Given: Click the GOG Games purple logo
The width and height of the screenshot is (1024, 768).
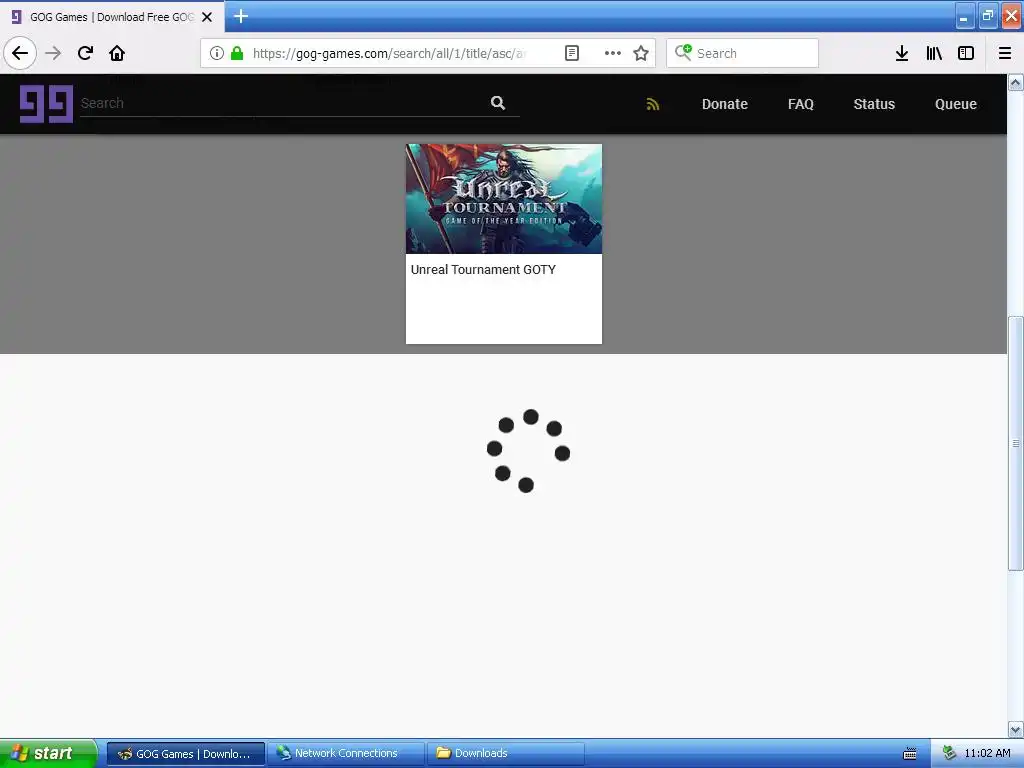Looking at the screenshot, I should (46, 104).
